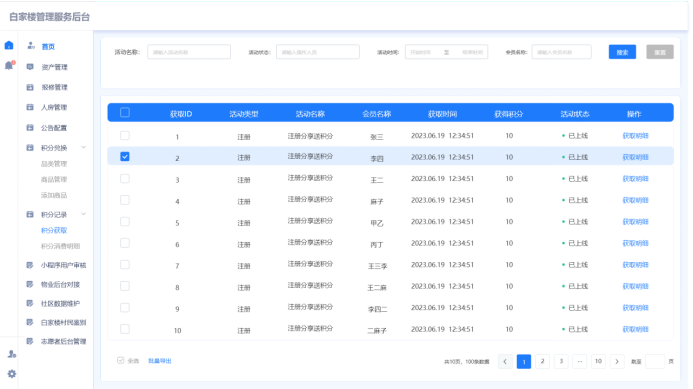This screenshot has height=389, width=693.
Task: Check the checkbox for row 7 王三李
Action: click(x=125, y=264)
